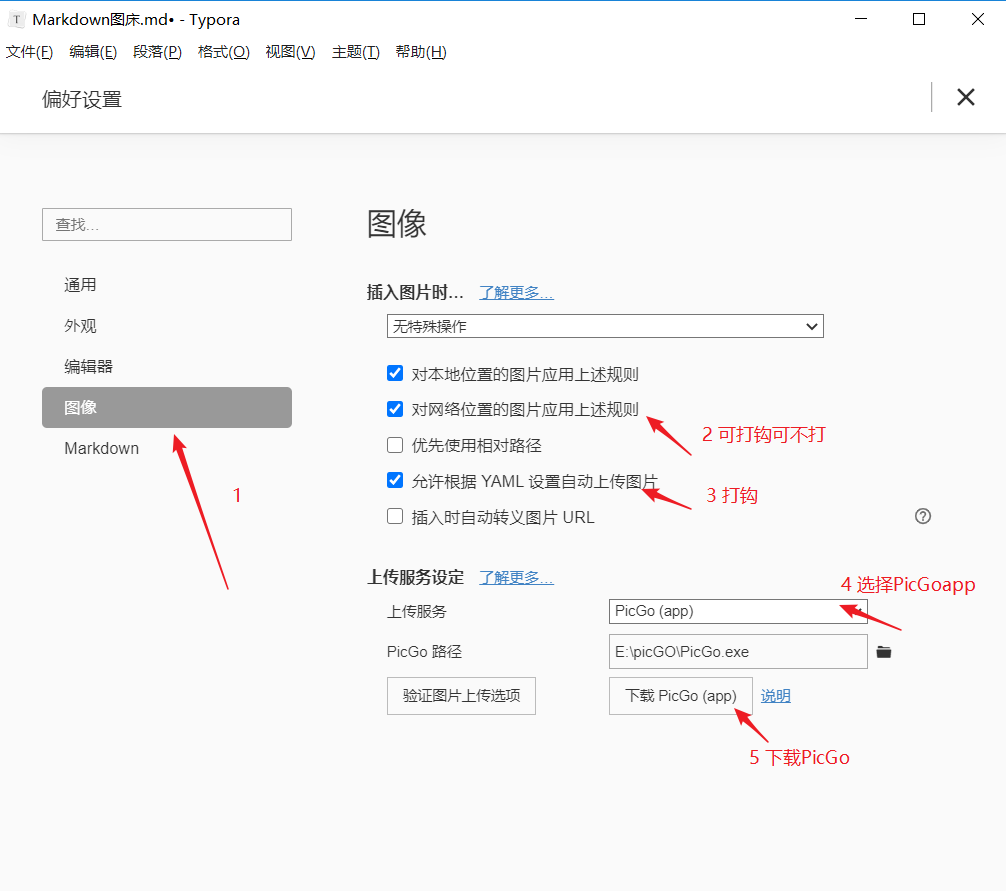Click the Typora app icon in title bar

point(17,20)
